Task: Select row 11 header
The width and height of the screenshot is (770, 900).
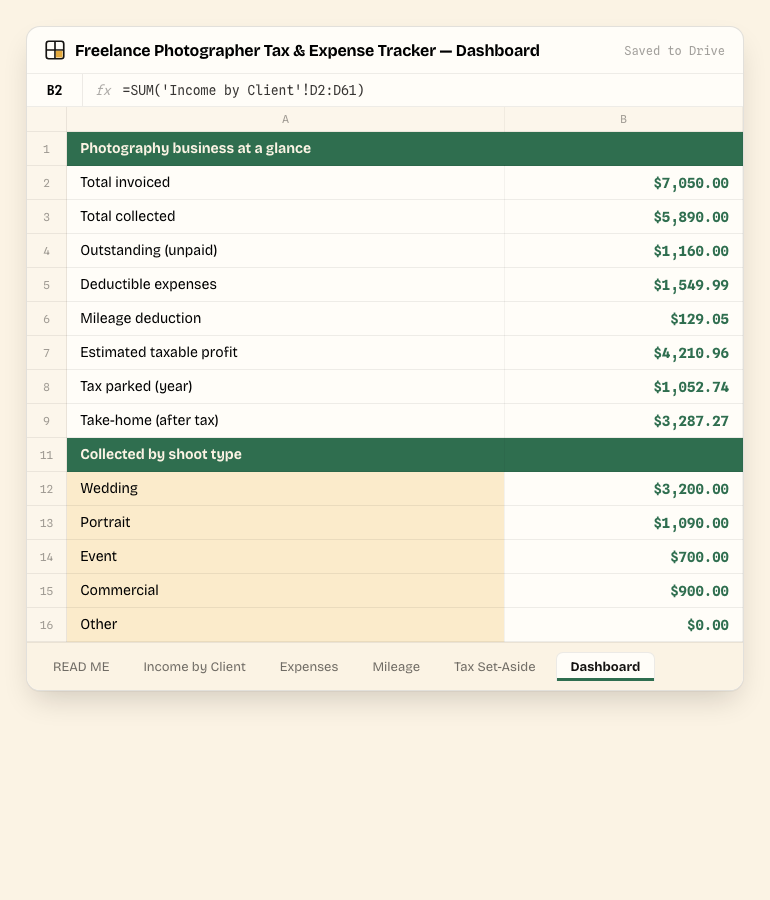Action: pyautogui.click(x=47, y=455)
